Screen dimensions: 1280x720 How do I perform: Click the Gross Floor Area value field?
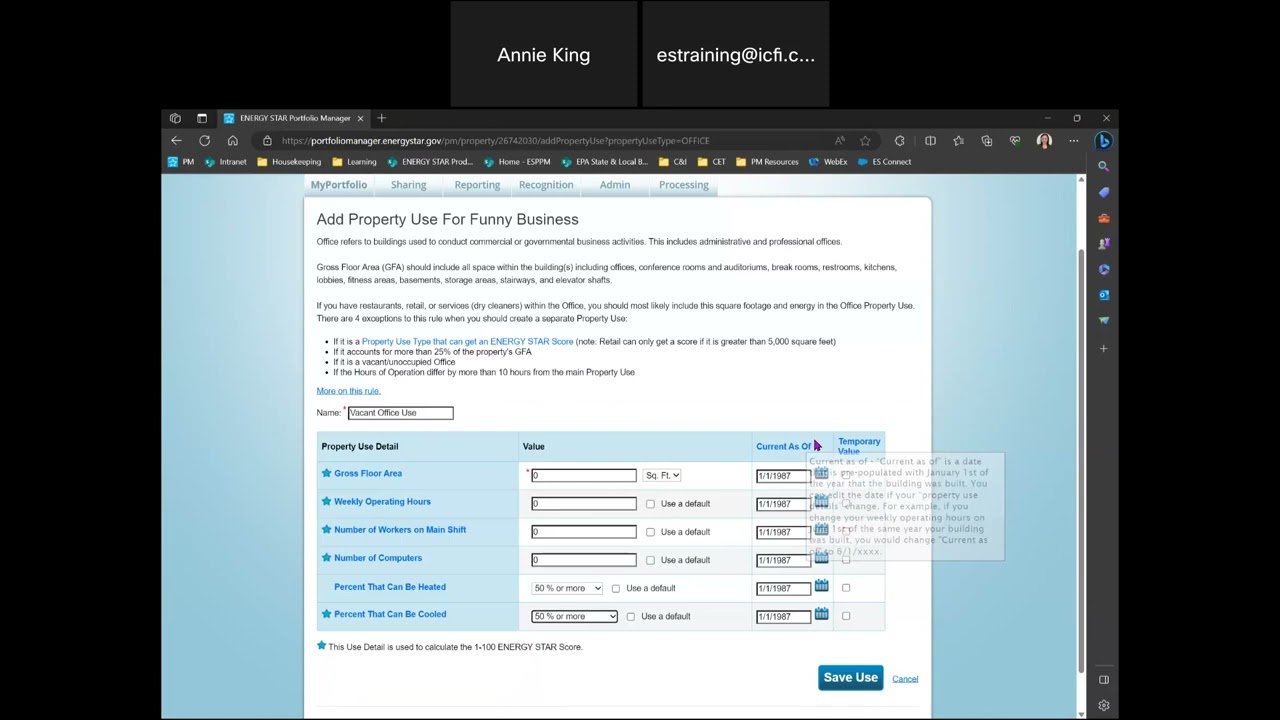[x=584, y=476]
